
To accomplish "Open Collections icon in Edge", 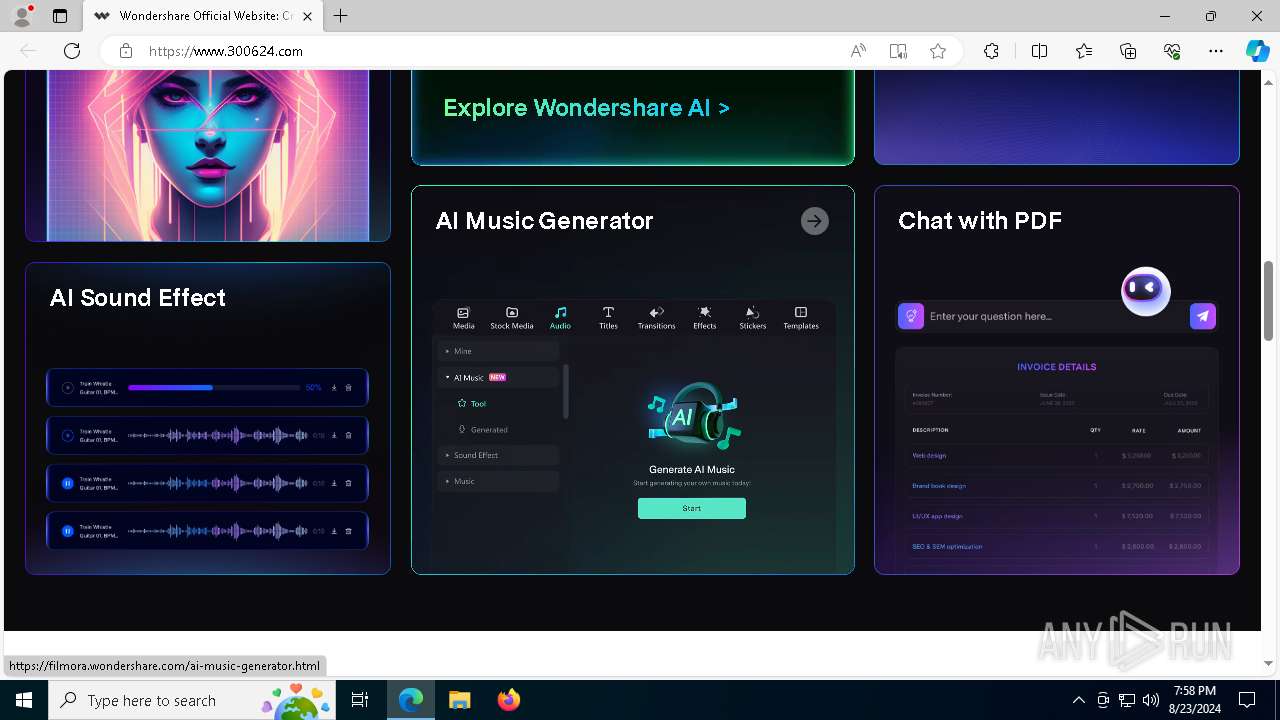I will pyautogui.click(x=1128, y=51).
